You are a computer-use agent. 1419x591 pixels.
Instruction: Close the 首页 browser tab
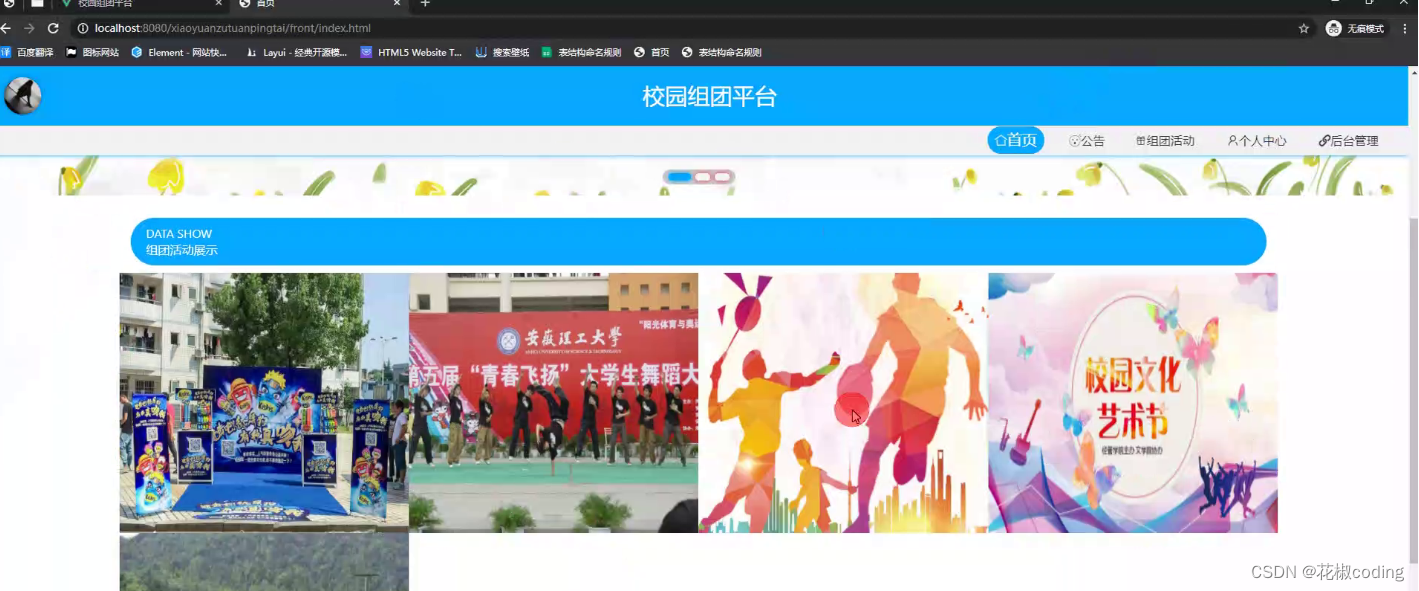pyautogui.click(x=396, y=4)
